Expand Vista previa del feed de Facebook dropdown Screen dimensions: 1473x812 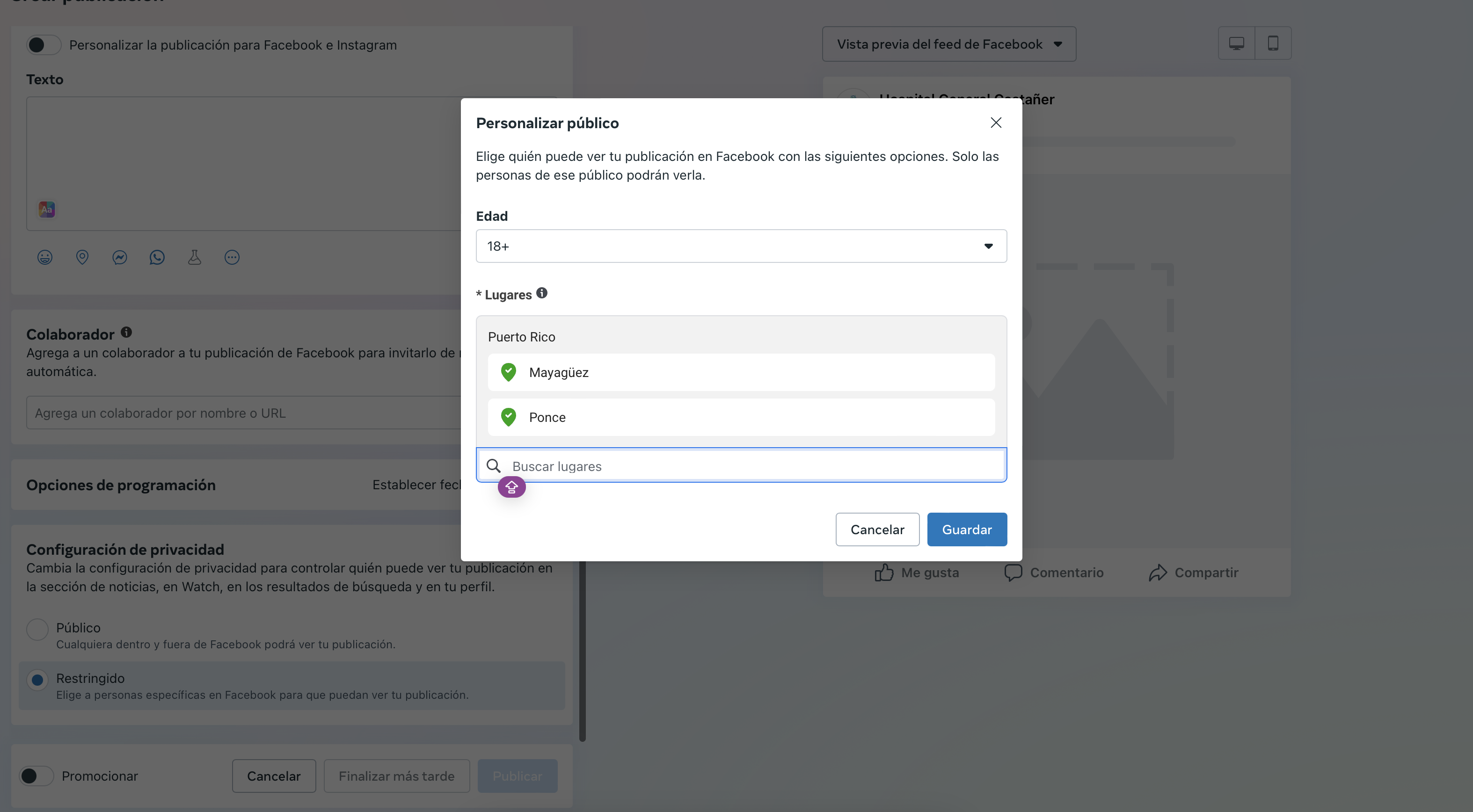tap(948, 44)
